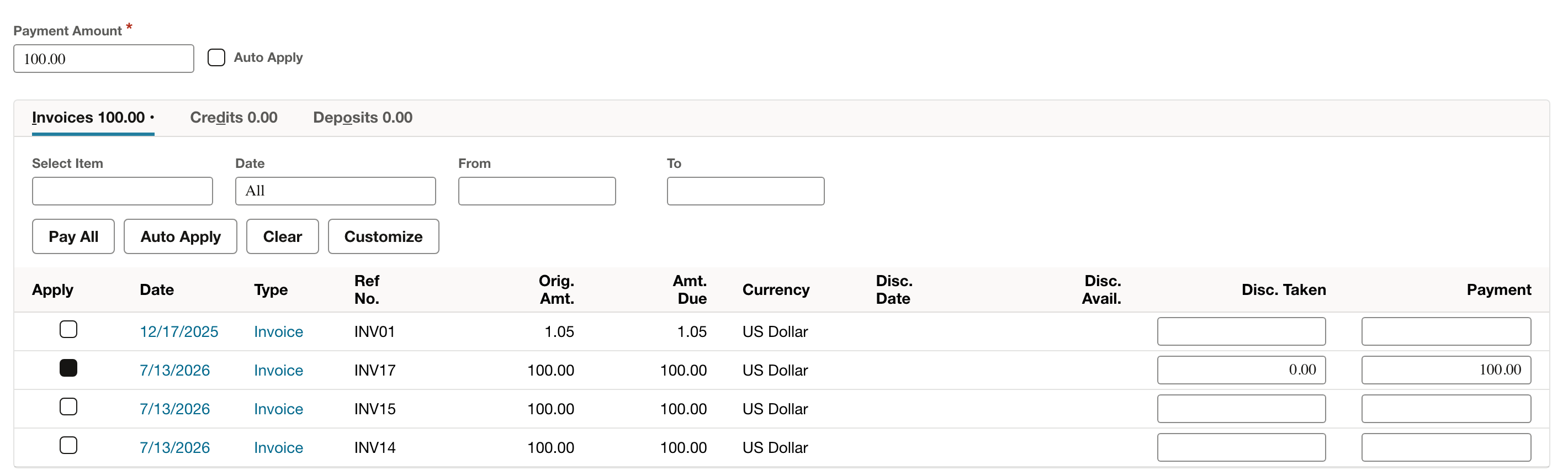The width and height of the screenshot is (1568, 475).
Task: Open the Deposits 0.00 tab
Action: tap(363, 118)
